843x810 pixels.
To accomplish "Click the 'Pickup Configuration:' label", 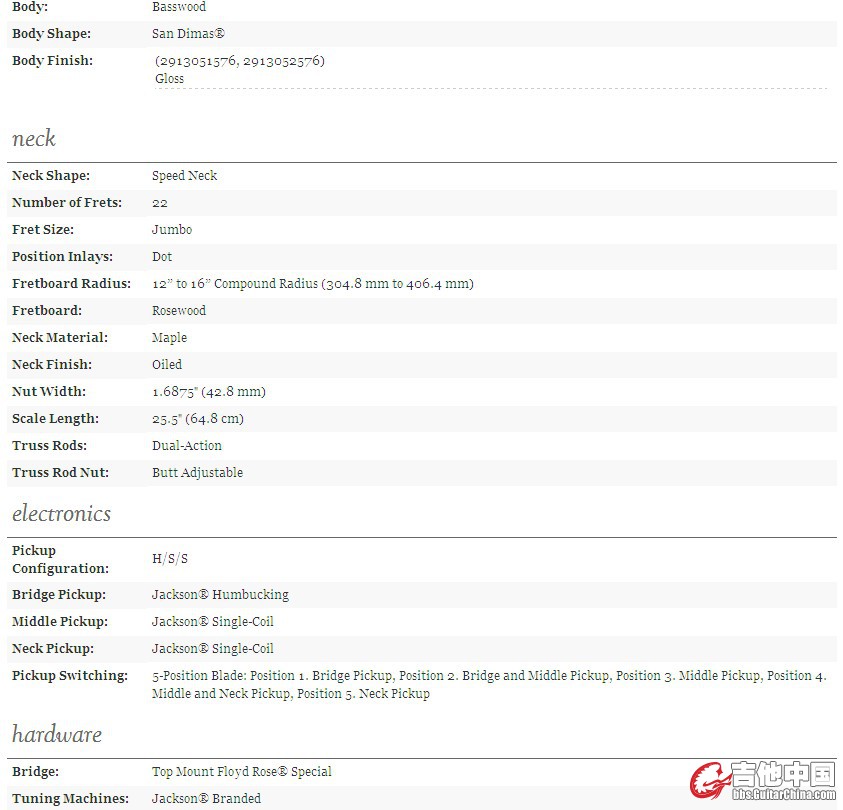I will 61,559.
